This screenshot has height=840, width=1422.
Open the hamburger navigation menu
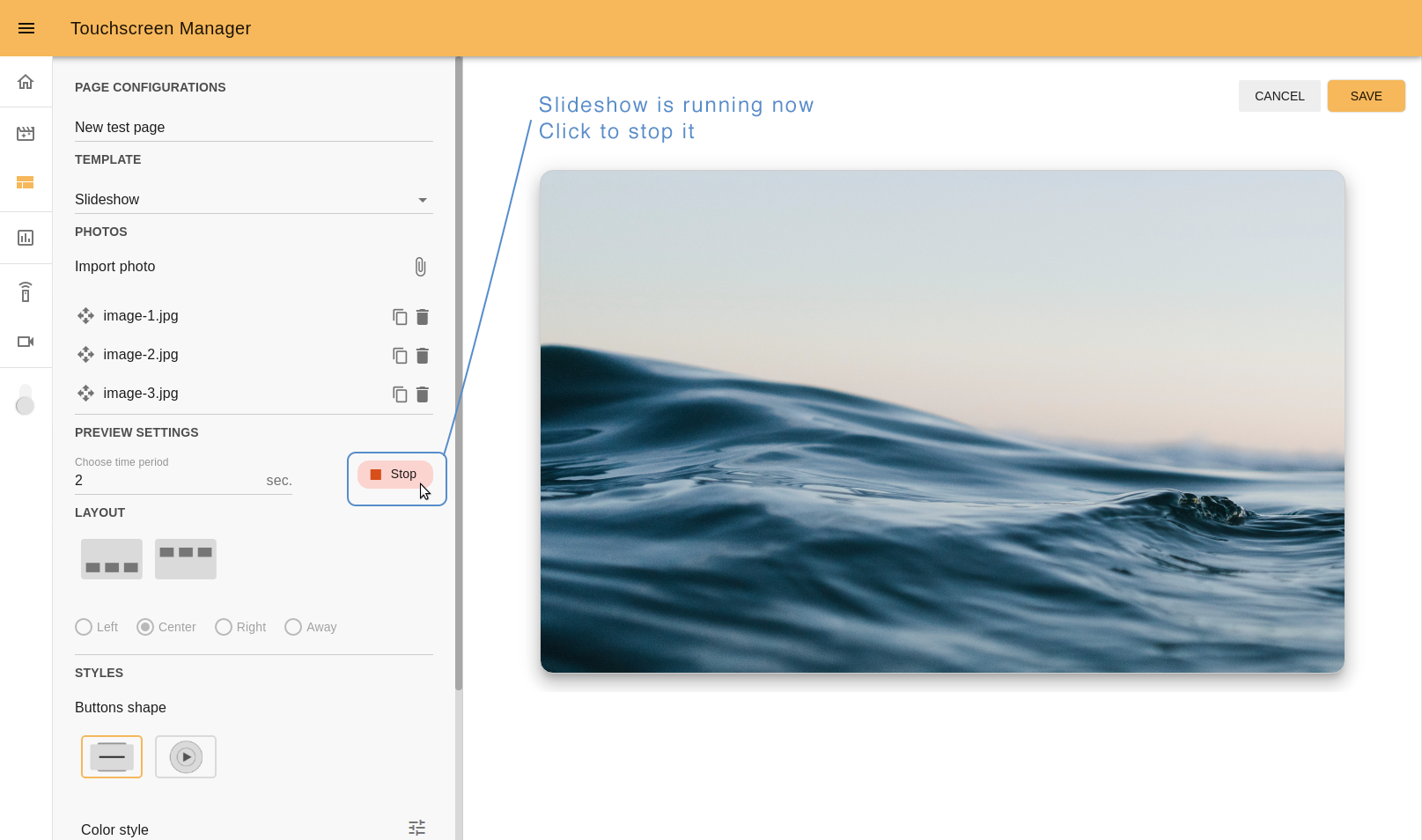click(26, 28)
